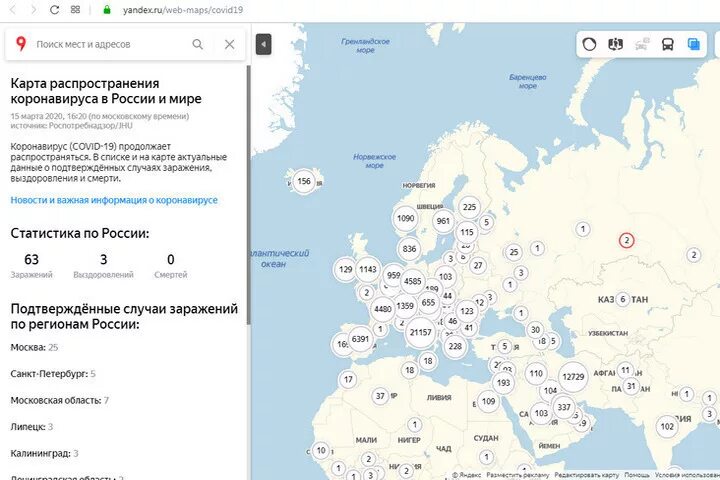The height and width of the screenshot is (480, 720).
Task: Collapse the side panel with the arrow button
Action: pos(264,45)
